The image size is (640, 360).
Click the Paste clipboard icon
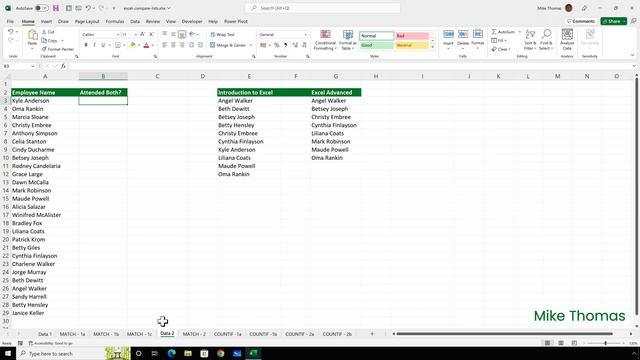[32, 35]
